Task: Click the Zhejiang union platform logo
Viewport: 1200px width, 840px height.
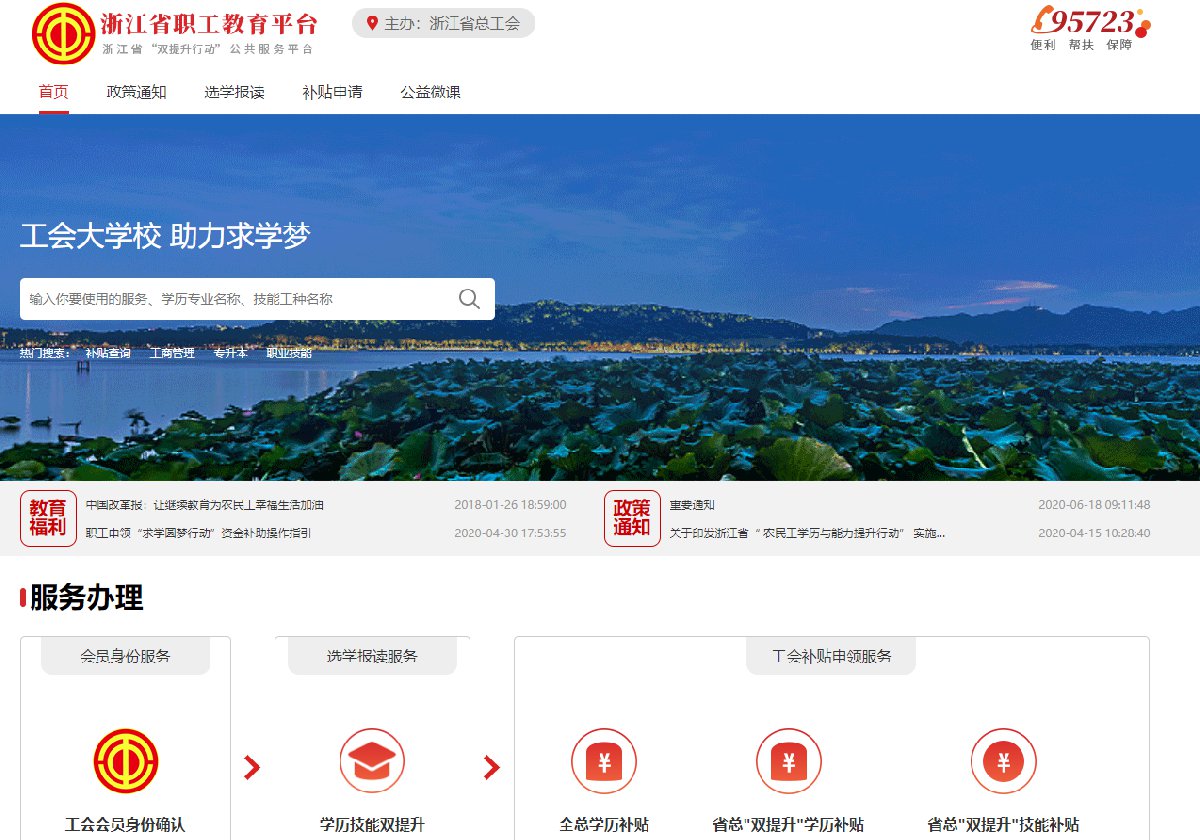Action: click(x=64, y=33)
